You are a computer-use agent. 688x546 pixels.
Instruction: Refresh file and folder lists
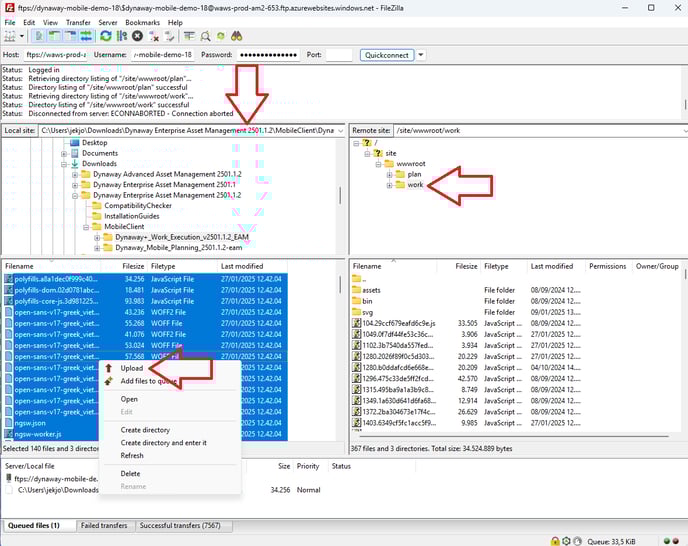click(x=106, y=36)
